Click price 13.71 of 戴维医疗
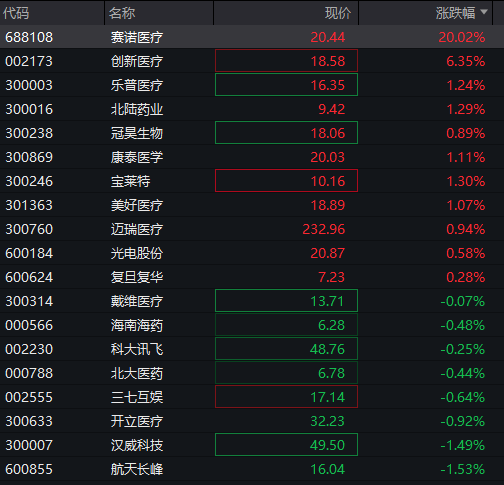 (x=327, y=301)
